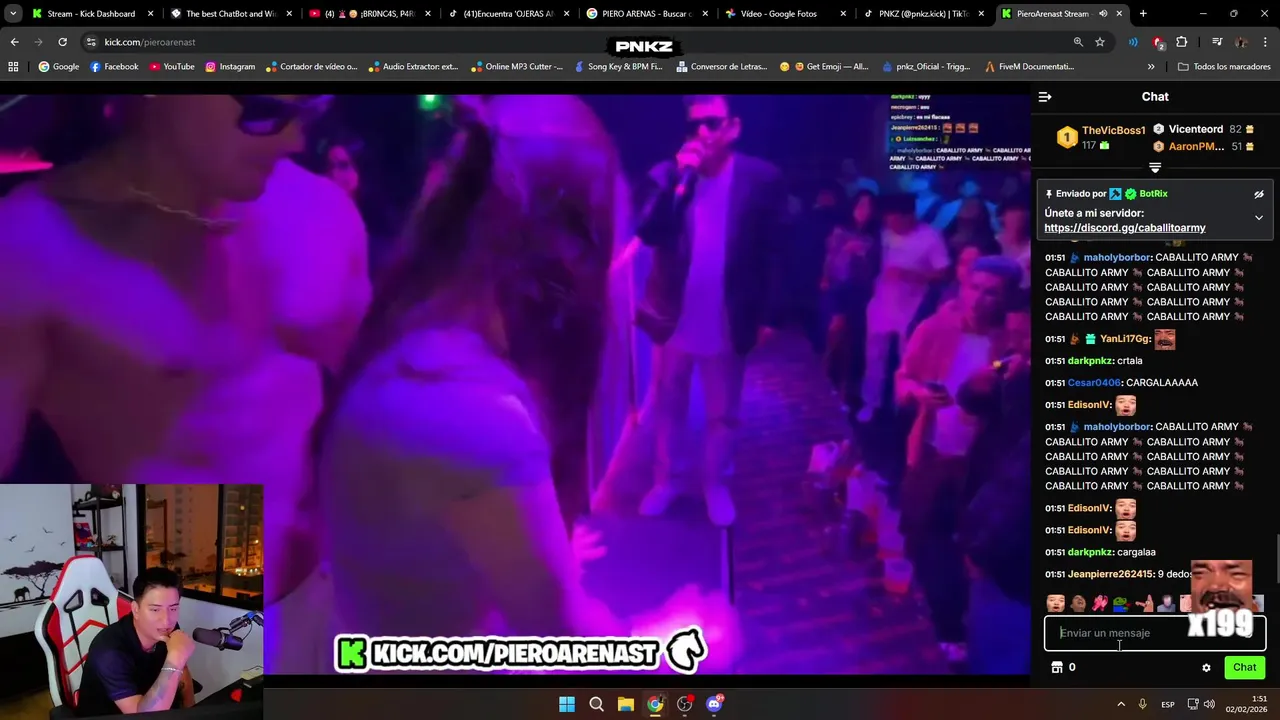
Task: Open chat settings gear icon
Action: (x=1206, y=667)
